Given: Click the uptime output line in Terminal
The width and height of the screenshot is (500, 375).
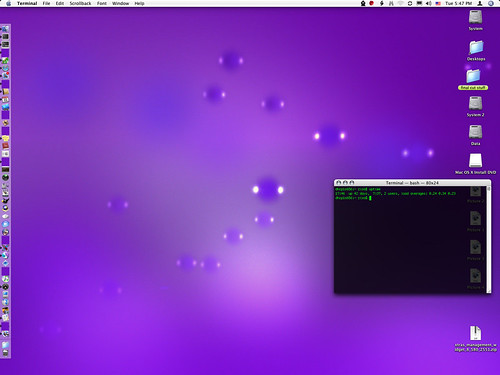Looking at the screenshot, I should point(395,193).
